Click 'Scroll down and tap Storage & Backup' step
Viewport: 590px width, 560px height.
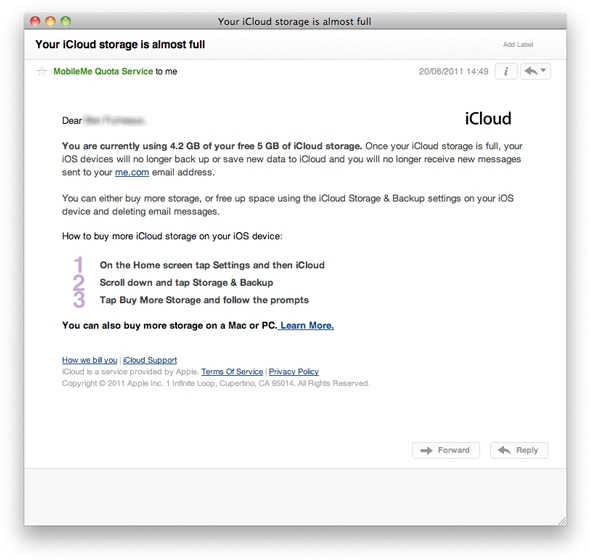point(186,283)
